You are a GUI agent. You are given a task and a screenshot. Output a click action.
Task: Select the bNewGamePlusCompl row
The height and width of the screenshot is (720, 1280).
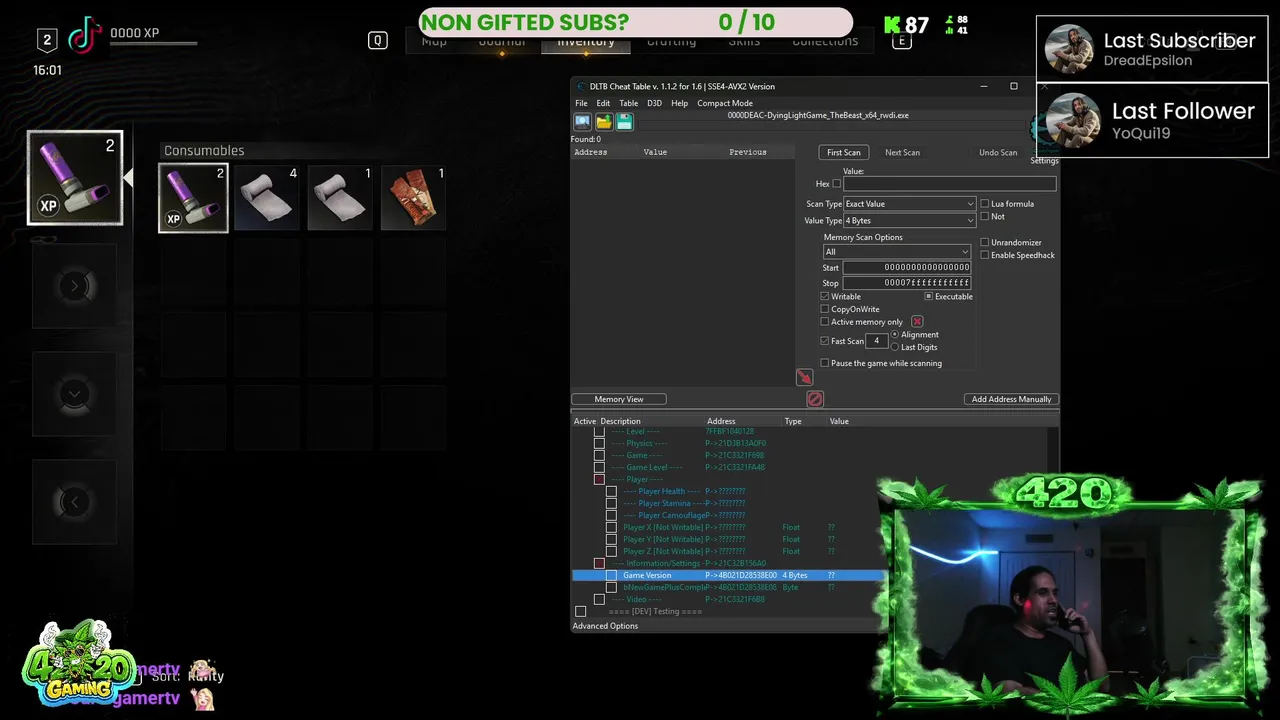click(x=728, y=587)
